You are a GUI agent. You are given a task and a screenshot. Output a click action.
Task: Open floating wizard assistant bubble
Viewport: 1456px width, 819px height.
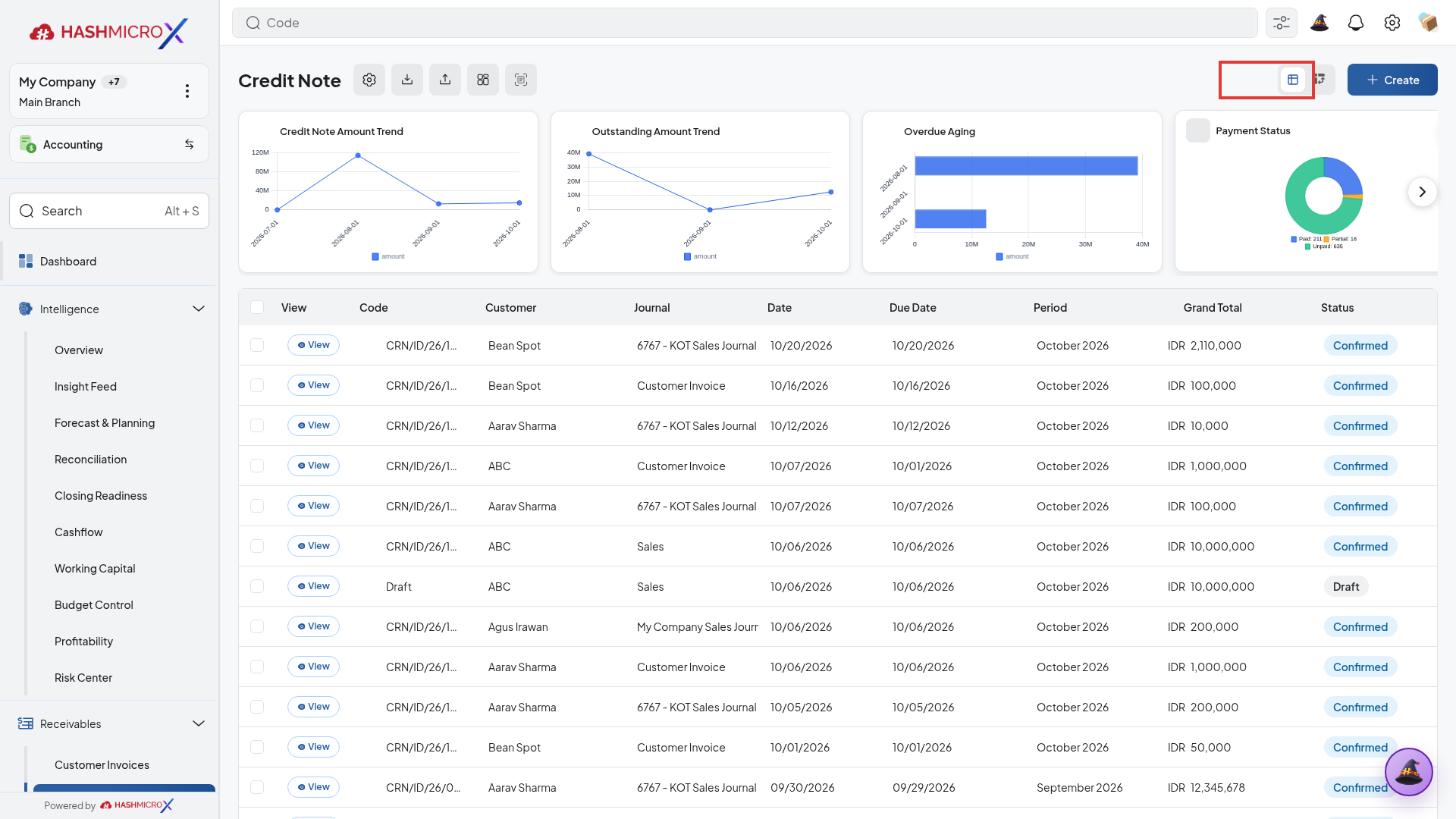[1409, 772]
